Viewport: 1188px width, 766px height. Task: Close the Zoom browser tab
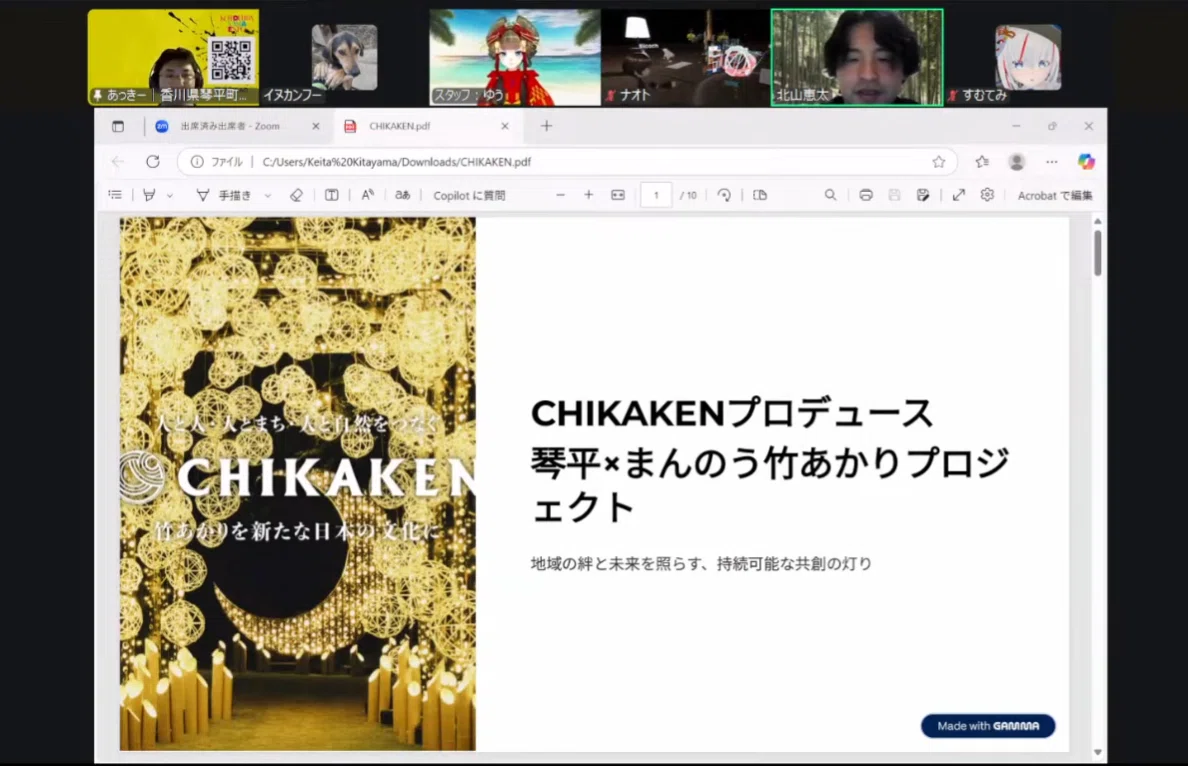point(316,127)
